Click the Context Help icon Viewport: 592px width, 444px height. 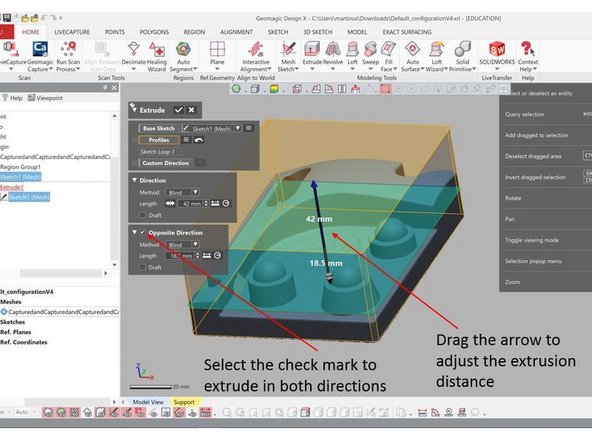(527, 56)
